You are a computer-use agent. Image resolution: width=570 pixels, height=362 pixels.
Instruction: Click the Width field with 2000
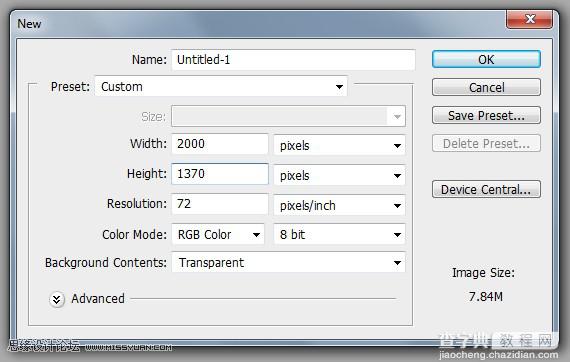[x=220, y=144]
